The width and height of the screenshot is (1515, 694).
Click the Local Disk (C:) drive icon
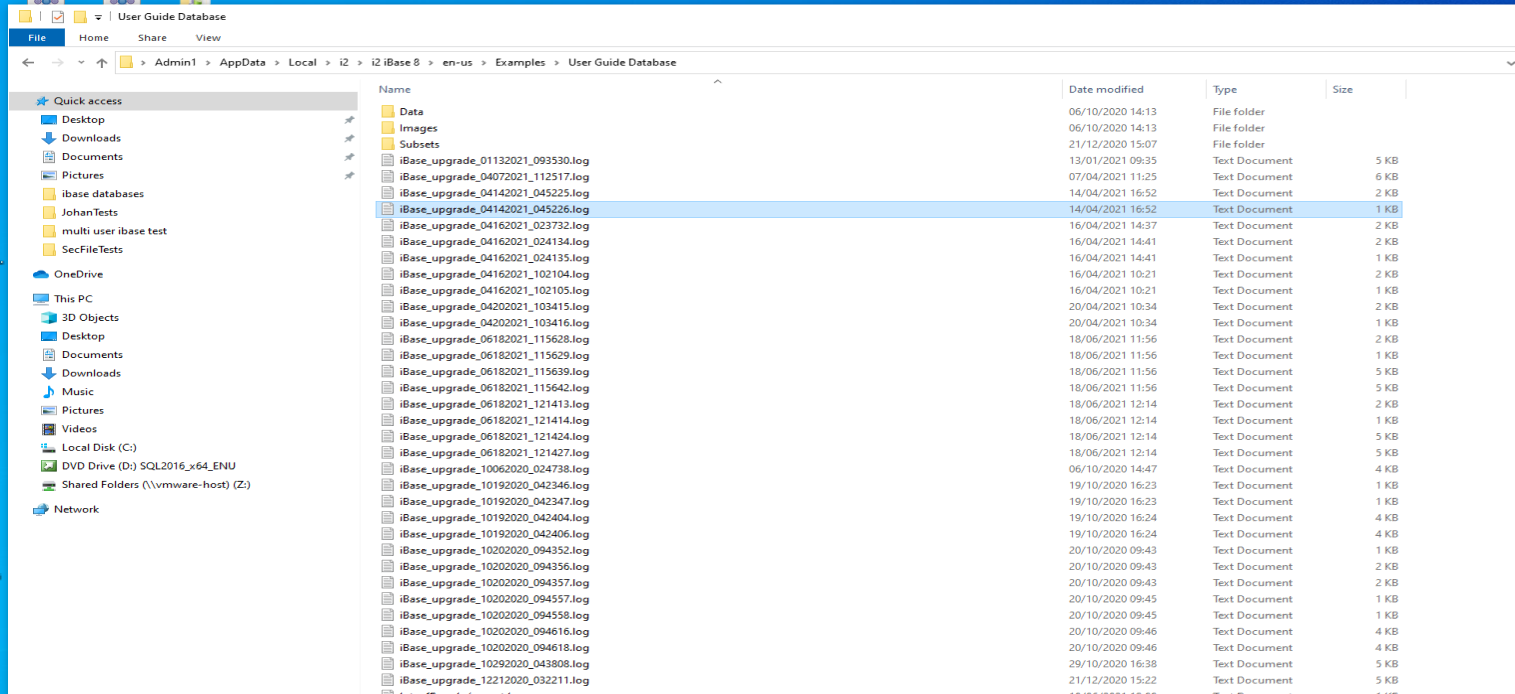tap(49, 448)
